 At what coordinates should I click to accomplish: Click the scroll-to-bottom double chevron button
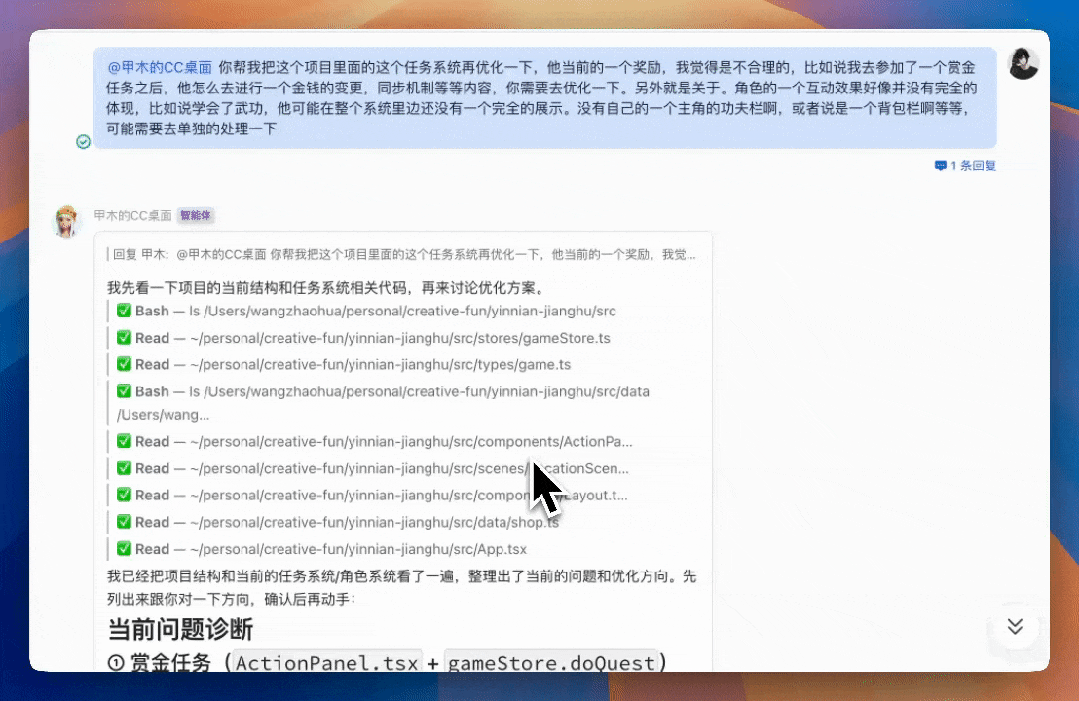click(x=1015, y=626)
